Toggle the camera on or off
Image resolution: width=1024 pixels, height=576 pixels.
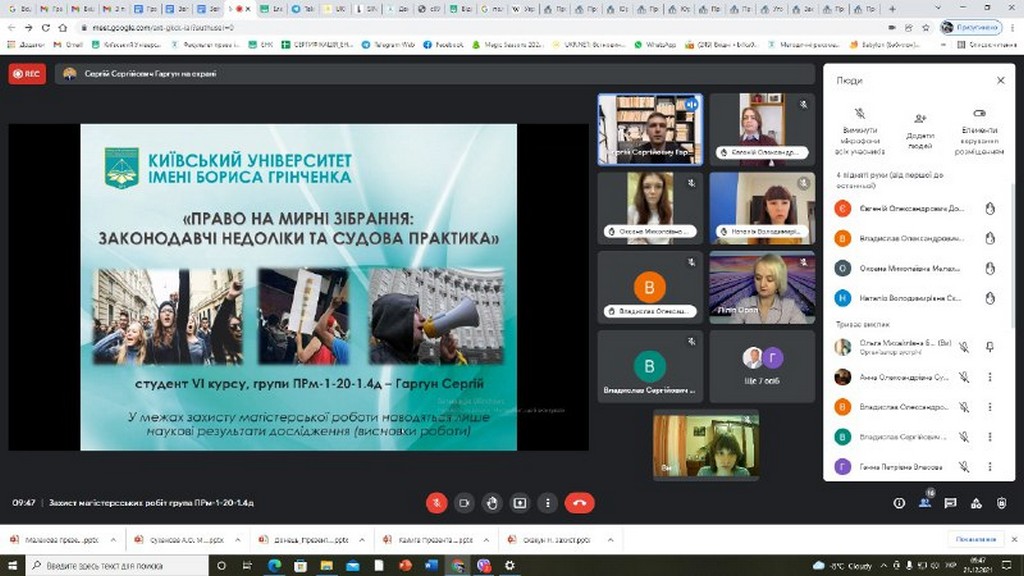coord(464,503)
